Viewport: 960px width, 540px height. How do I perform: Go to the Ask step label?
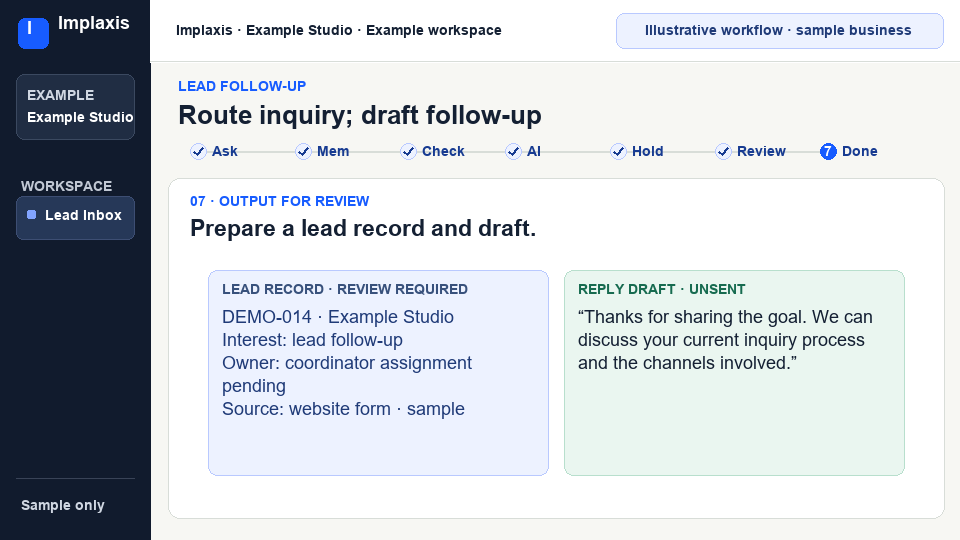pyautogui.click(x=225, y=151)
